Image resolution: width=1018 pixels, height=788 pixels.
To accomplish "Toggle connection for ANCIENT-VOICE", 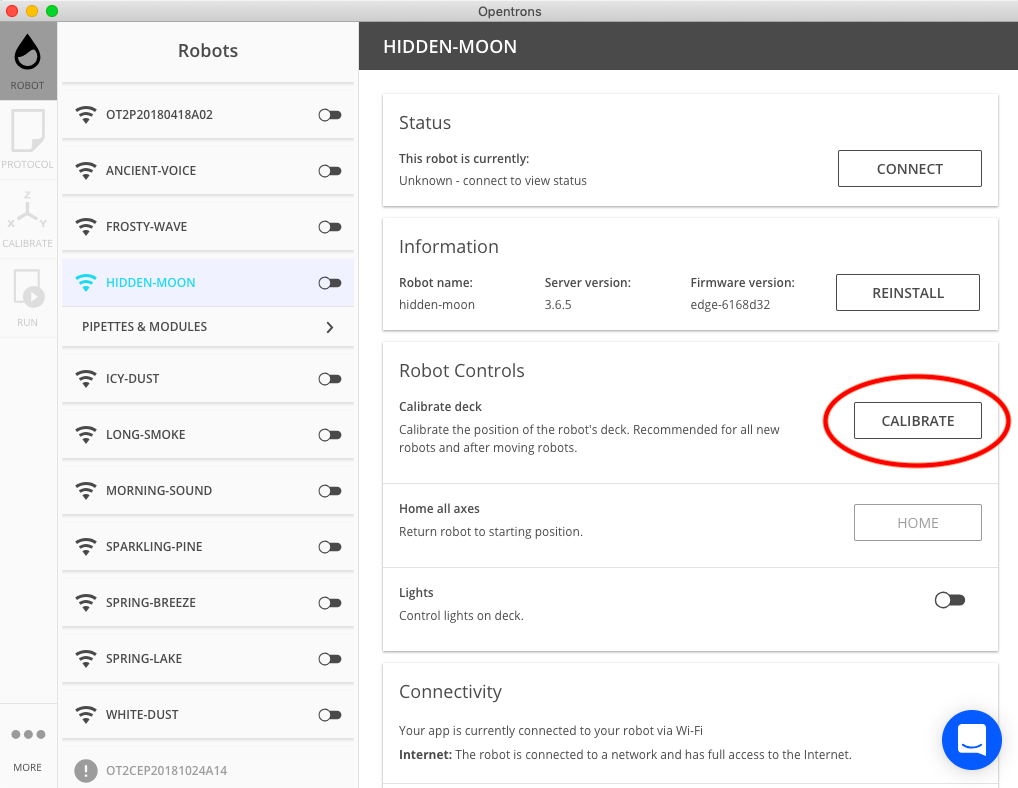I will tap(330, 171).
